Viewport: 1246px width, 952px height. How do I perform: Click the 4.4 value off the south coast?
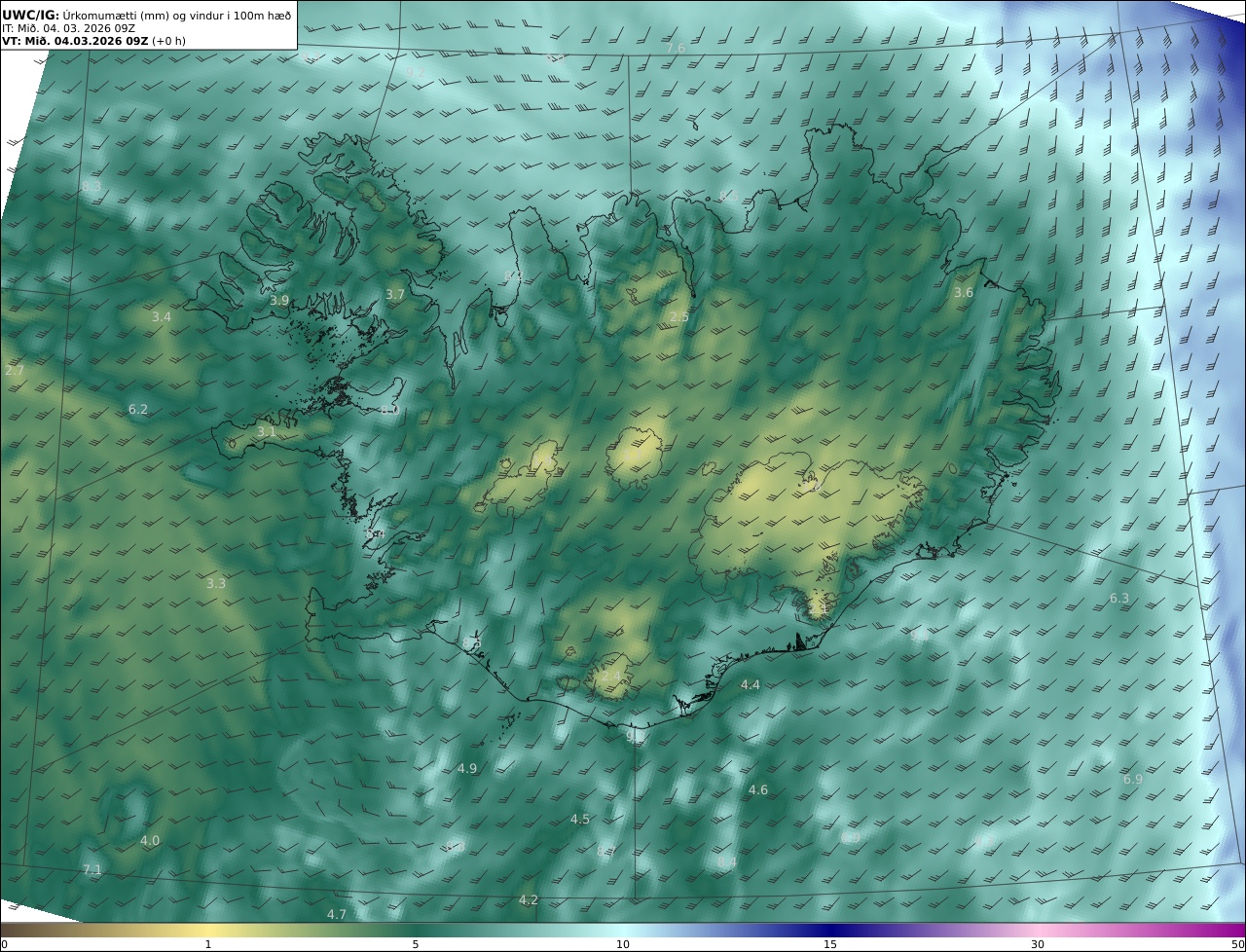pyautogui.click(x=751, y=685)
